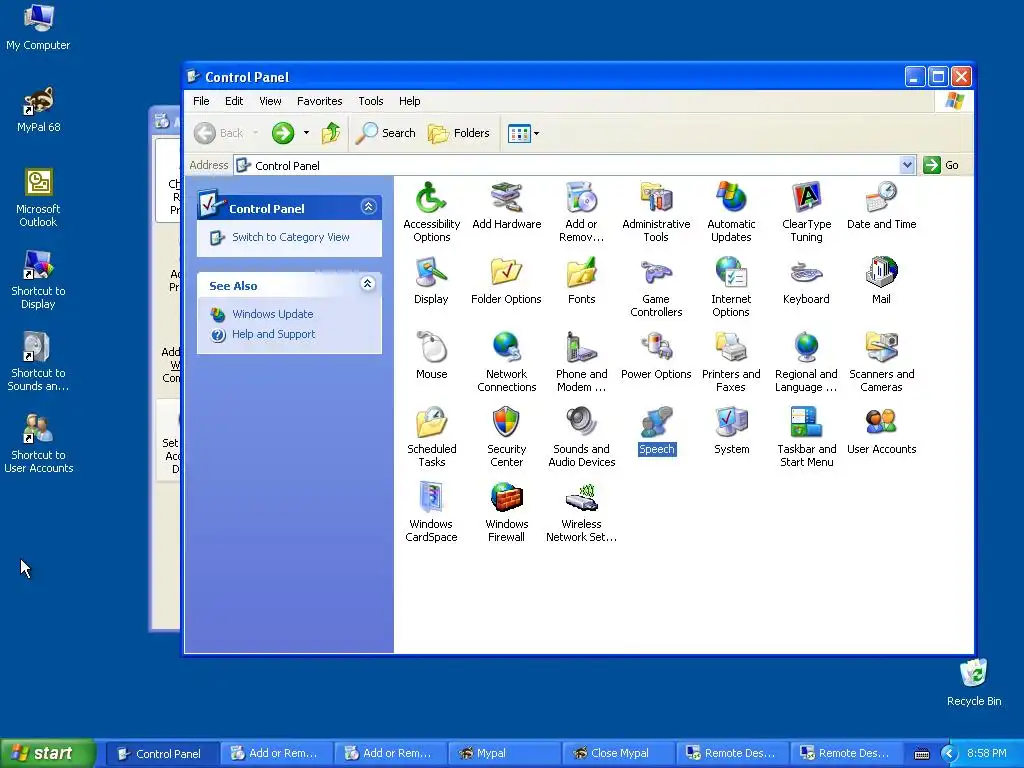The height and width of the screenshot is (768, 1024).
Task: Open the Favorites menu
Action: 319,101
